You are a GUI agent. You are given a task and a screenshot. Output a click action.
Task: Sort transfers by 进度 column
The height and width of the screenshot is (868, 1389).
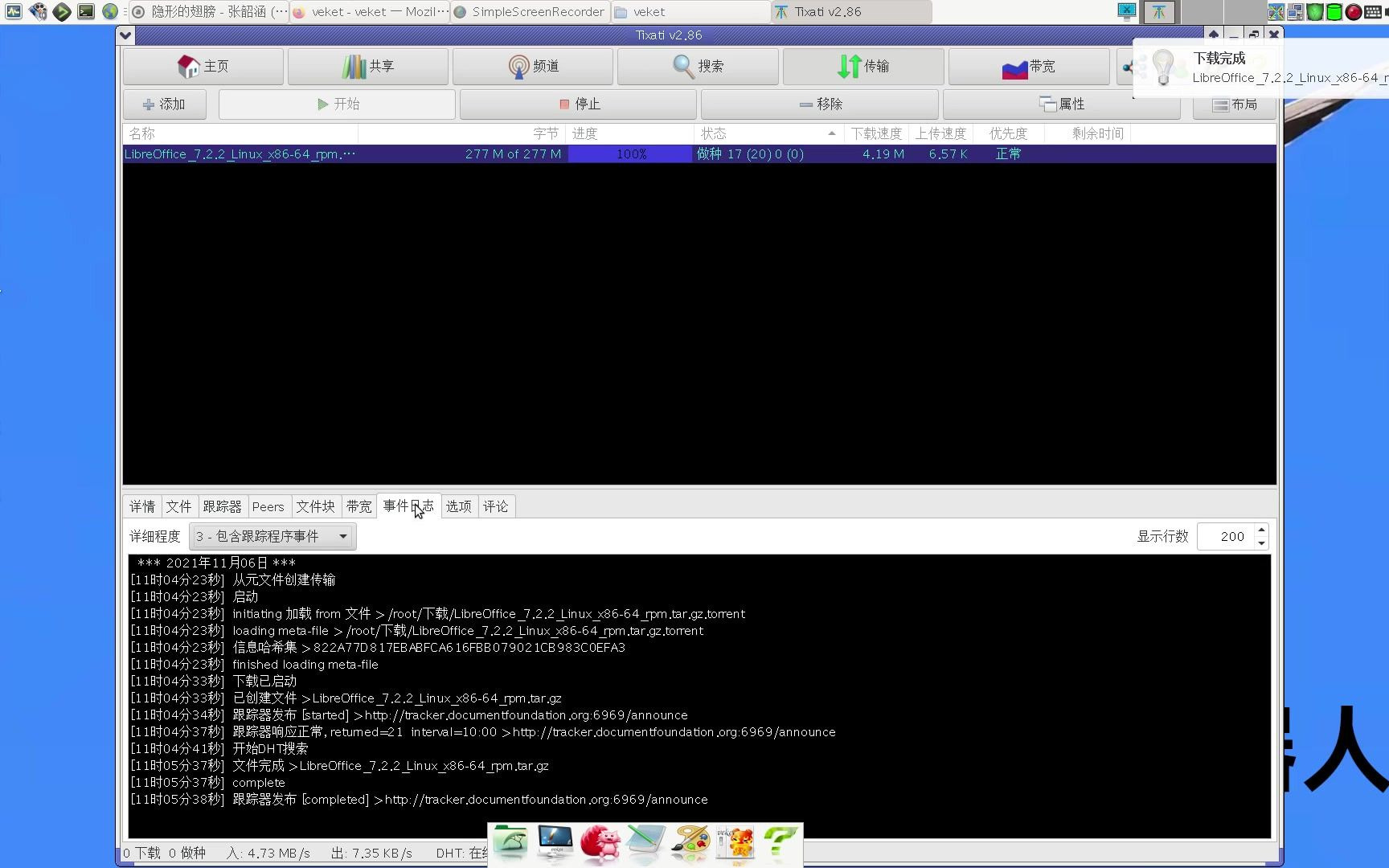pyautogui.click(x=630, y=133)
